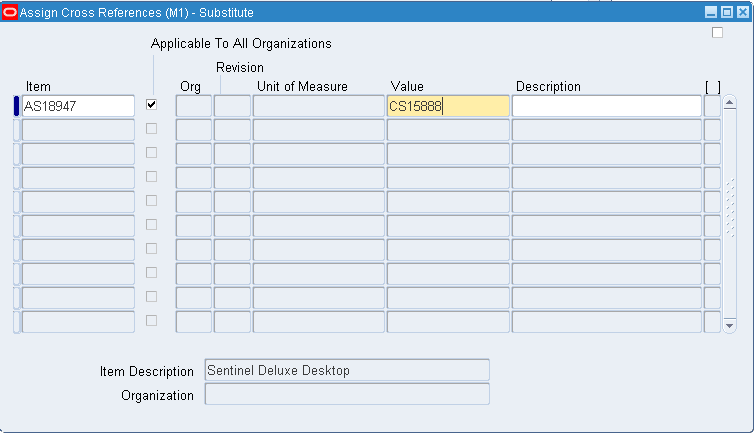
Task: Toggle the checkbox at top right corner
Action: tap(717, 33)
